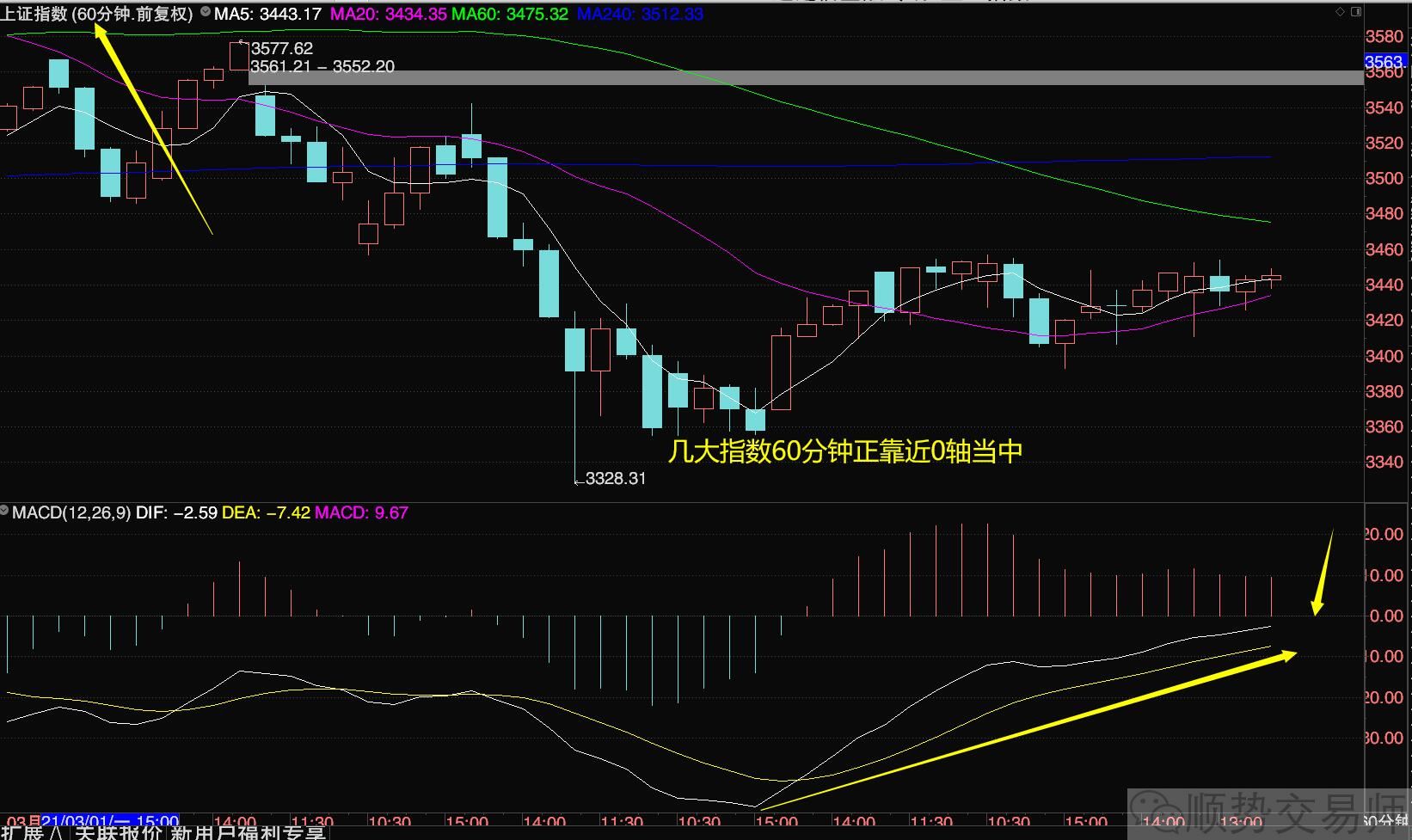Click the 3500 price axis label
1412x840 pixels.
(1384, 178)
